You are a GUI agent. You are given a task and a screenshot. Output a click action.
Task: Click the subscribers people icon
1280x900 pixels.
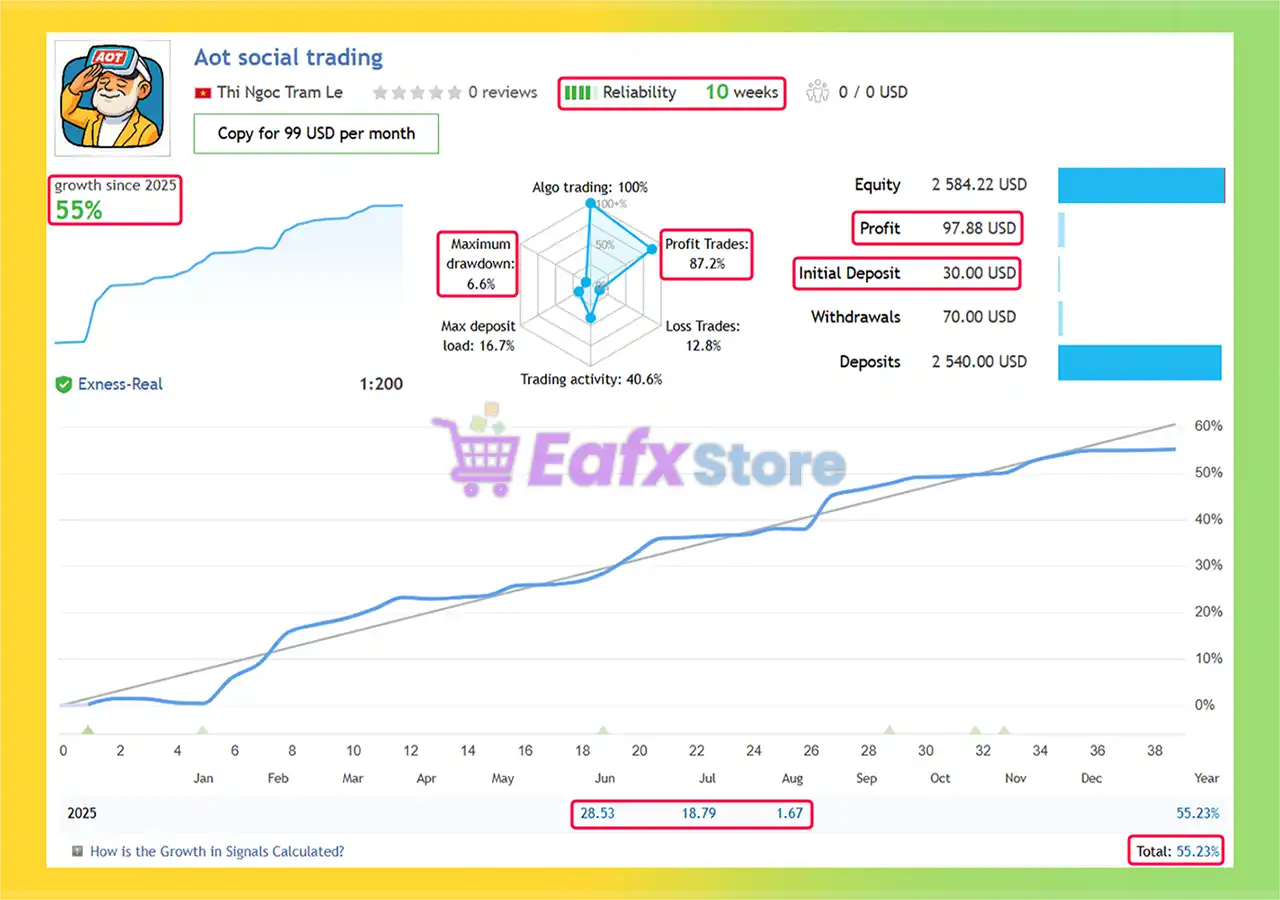[818, 92]
